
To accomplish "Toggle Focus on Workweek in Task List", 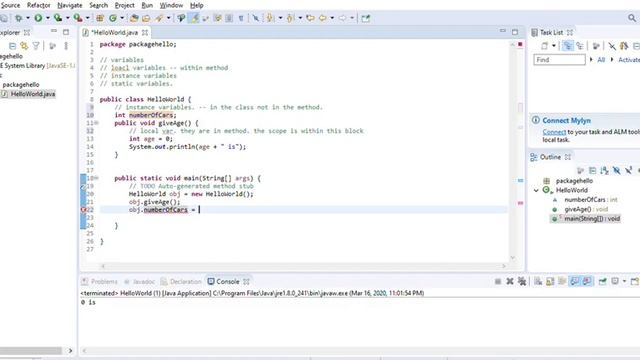I will 596,46.
